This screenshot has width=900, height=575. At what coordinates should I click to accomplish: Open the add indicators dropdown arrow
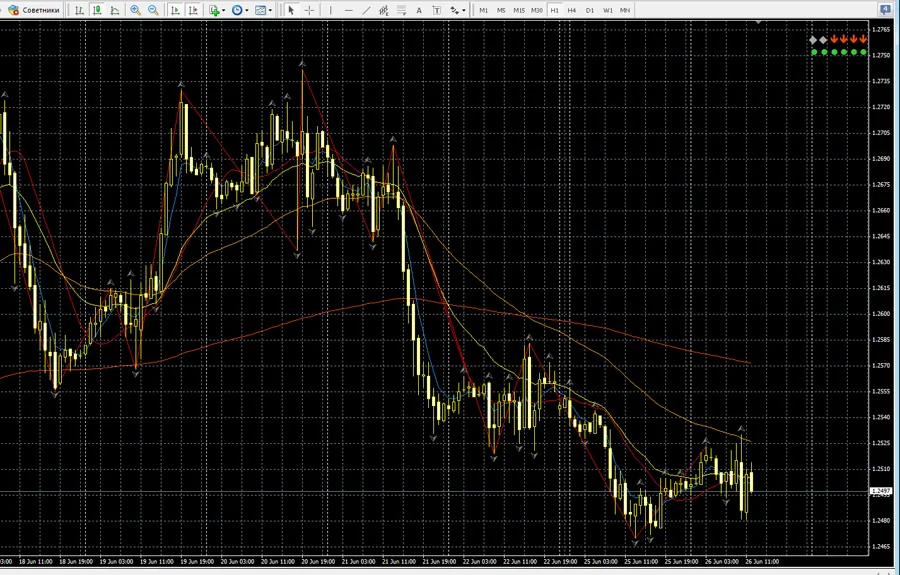tap(223, 10)
